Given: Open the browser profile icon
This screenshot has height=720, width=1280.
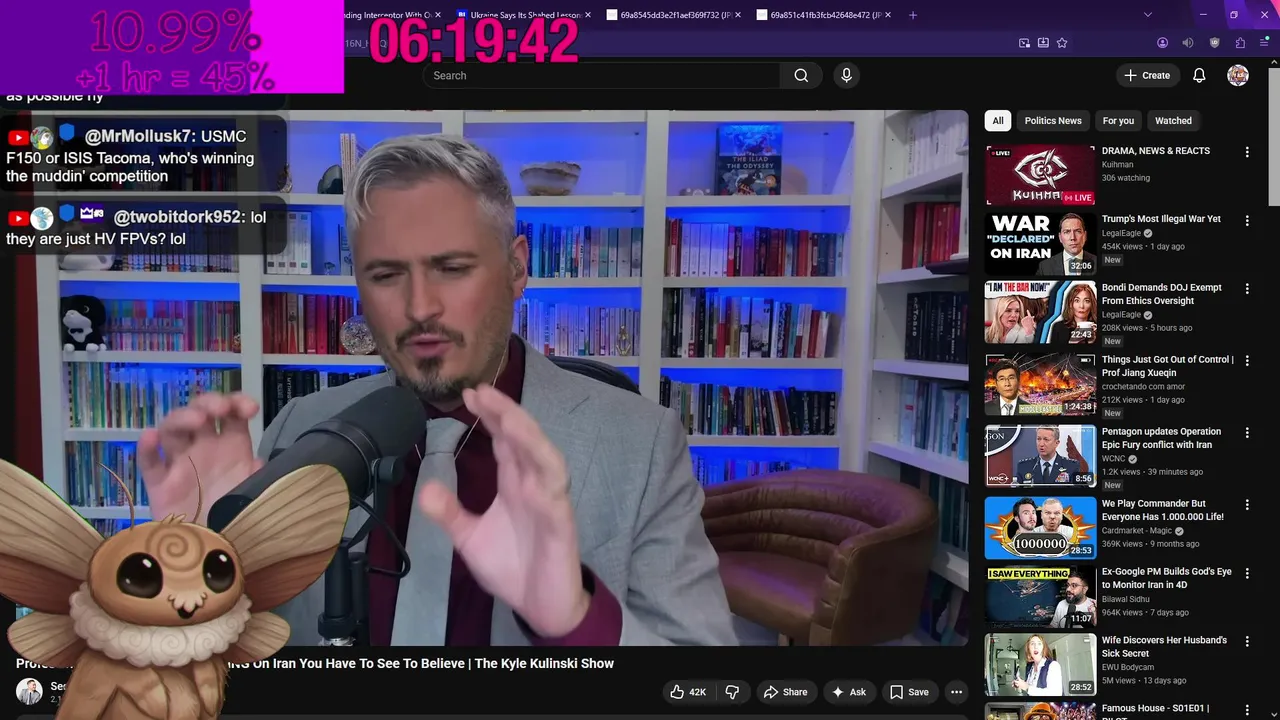Looking at the screenshot, I should pyautogui.click(x=1162, y=43).
